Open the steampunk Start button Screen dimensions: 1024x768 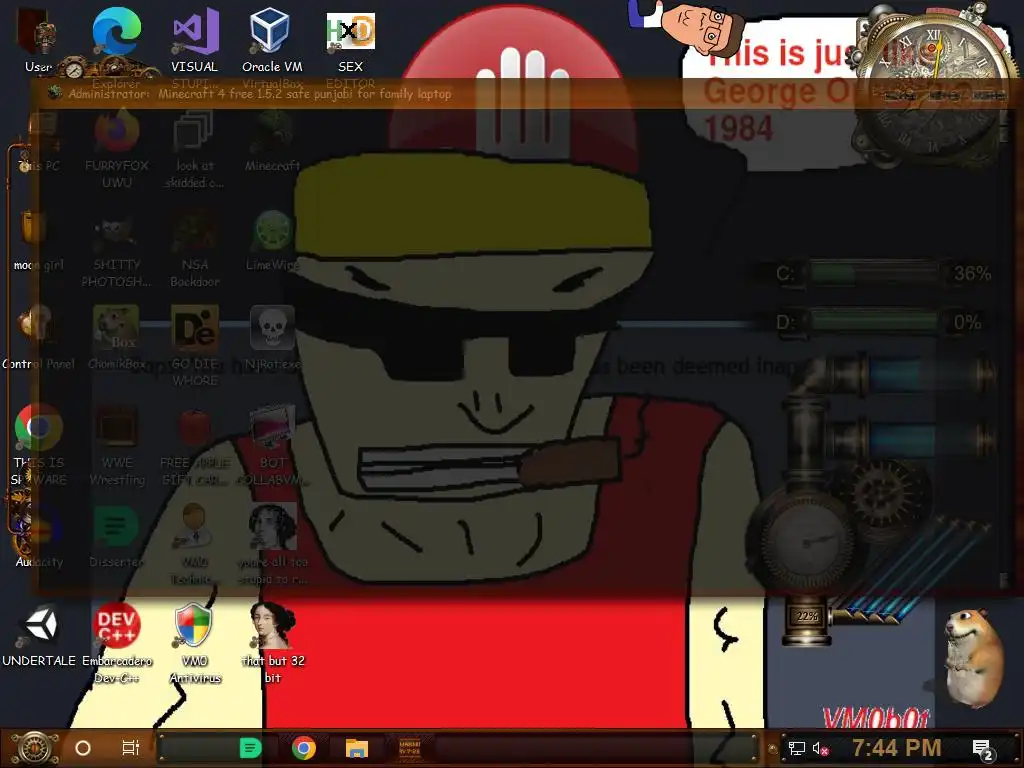pyautogui.click(x=35, y=748)
